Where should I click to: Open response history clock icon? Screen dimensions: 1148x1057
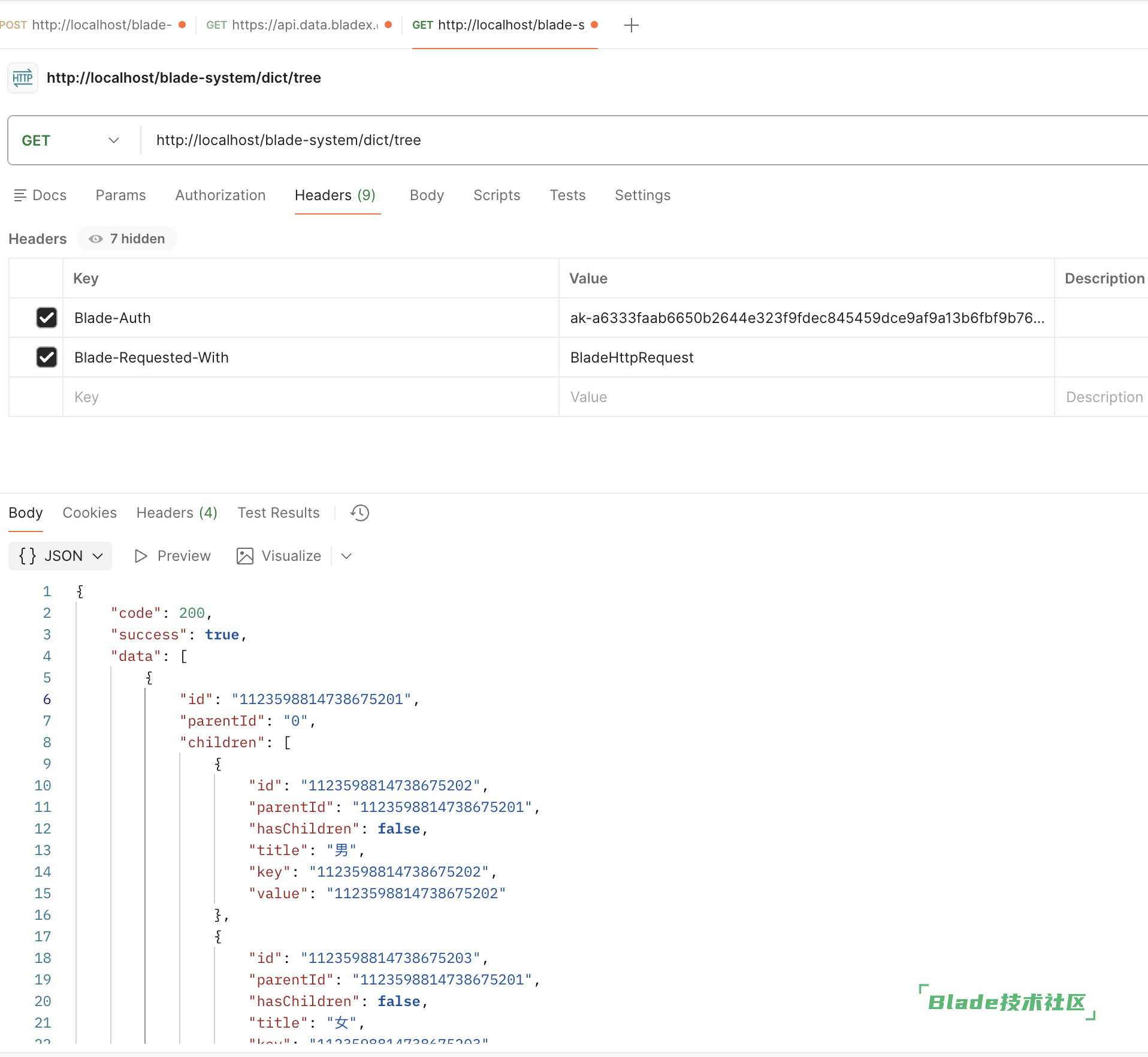[x=360, y=513]
